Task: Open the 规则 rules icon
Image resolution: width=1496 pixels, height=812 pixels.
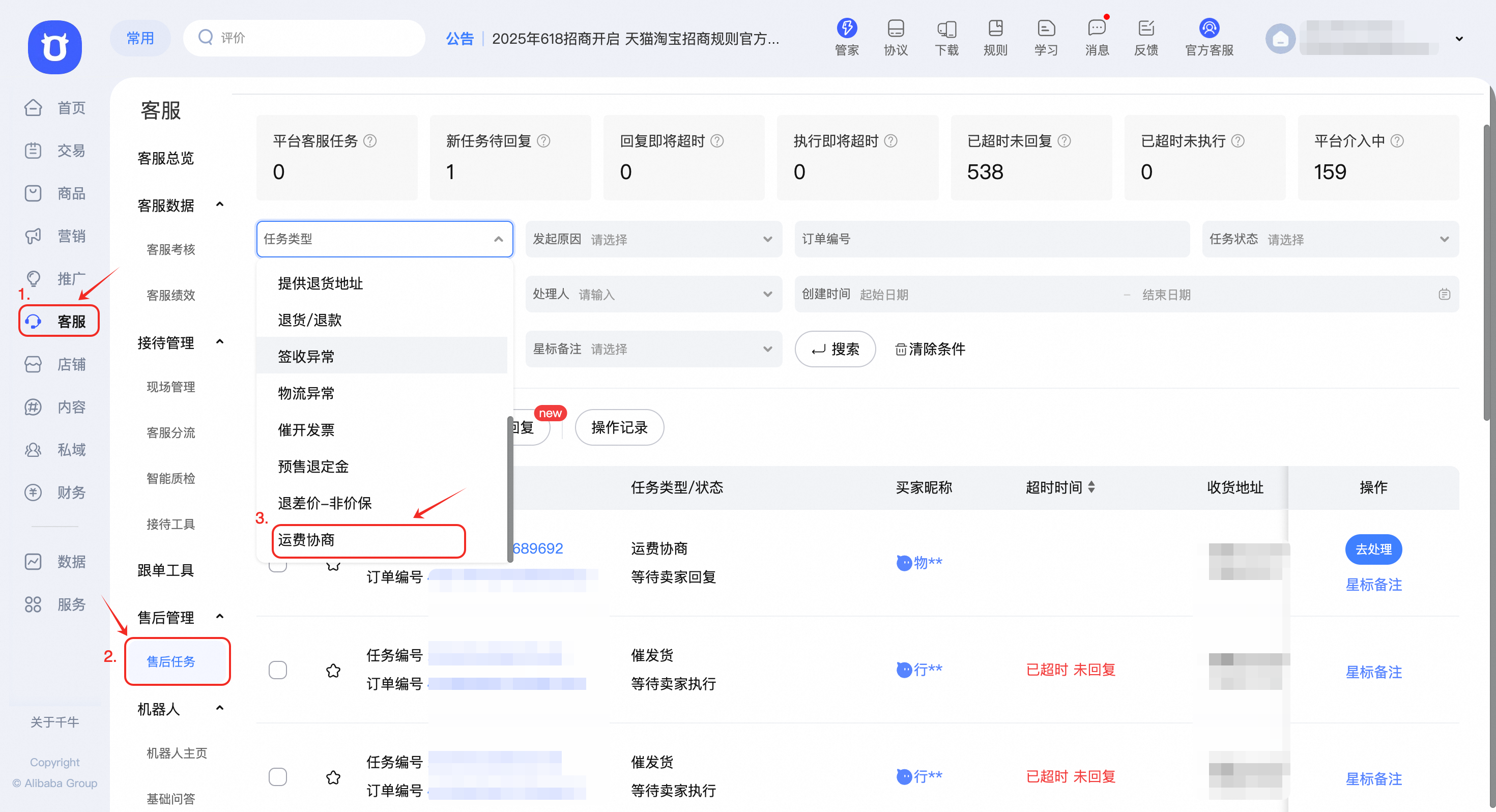Action: (995, 28)
